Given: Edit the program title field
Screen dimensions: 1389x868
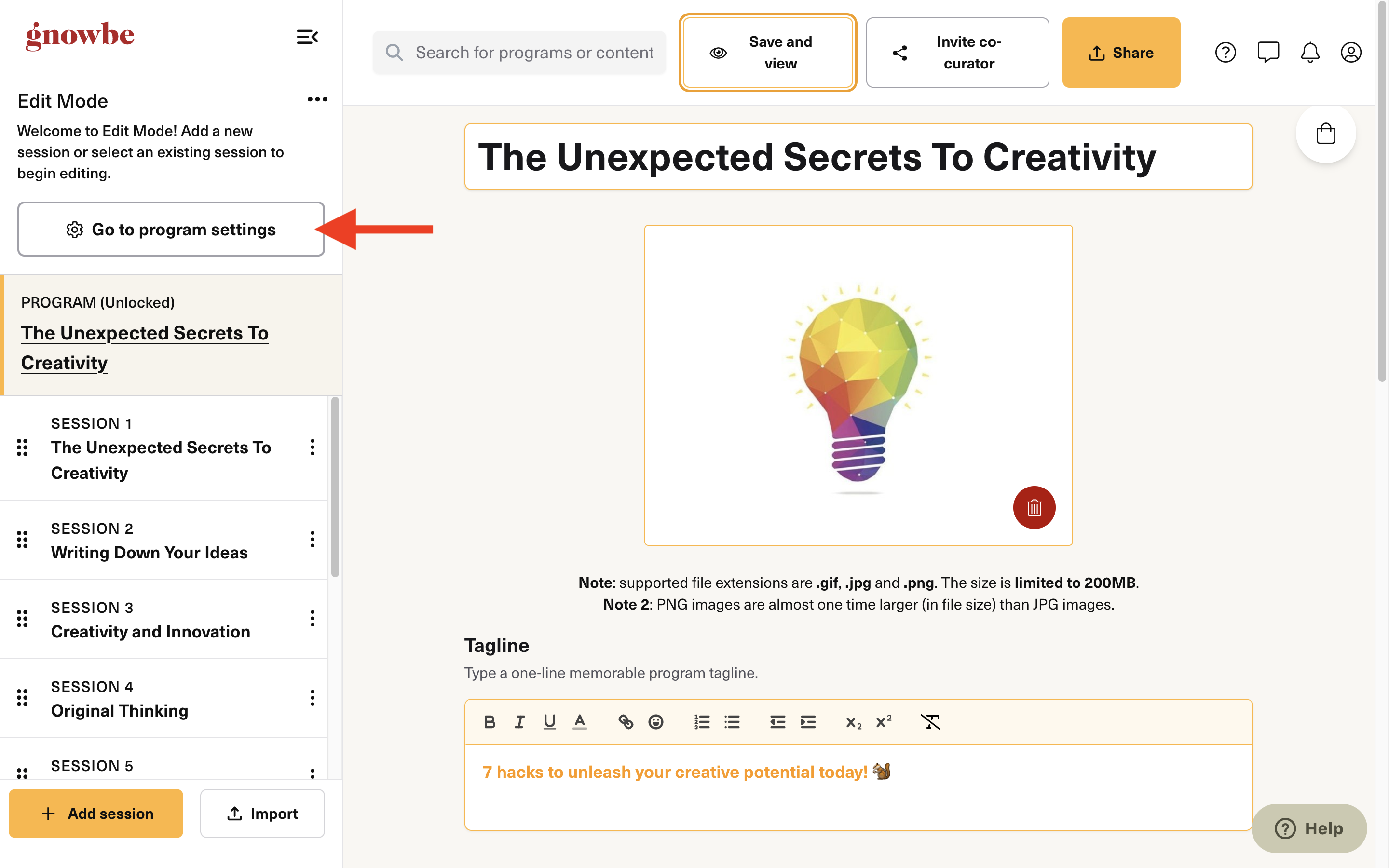Looking at the screenshot, I should (x=858, y=157).
